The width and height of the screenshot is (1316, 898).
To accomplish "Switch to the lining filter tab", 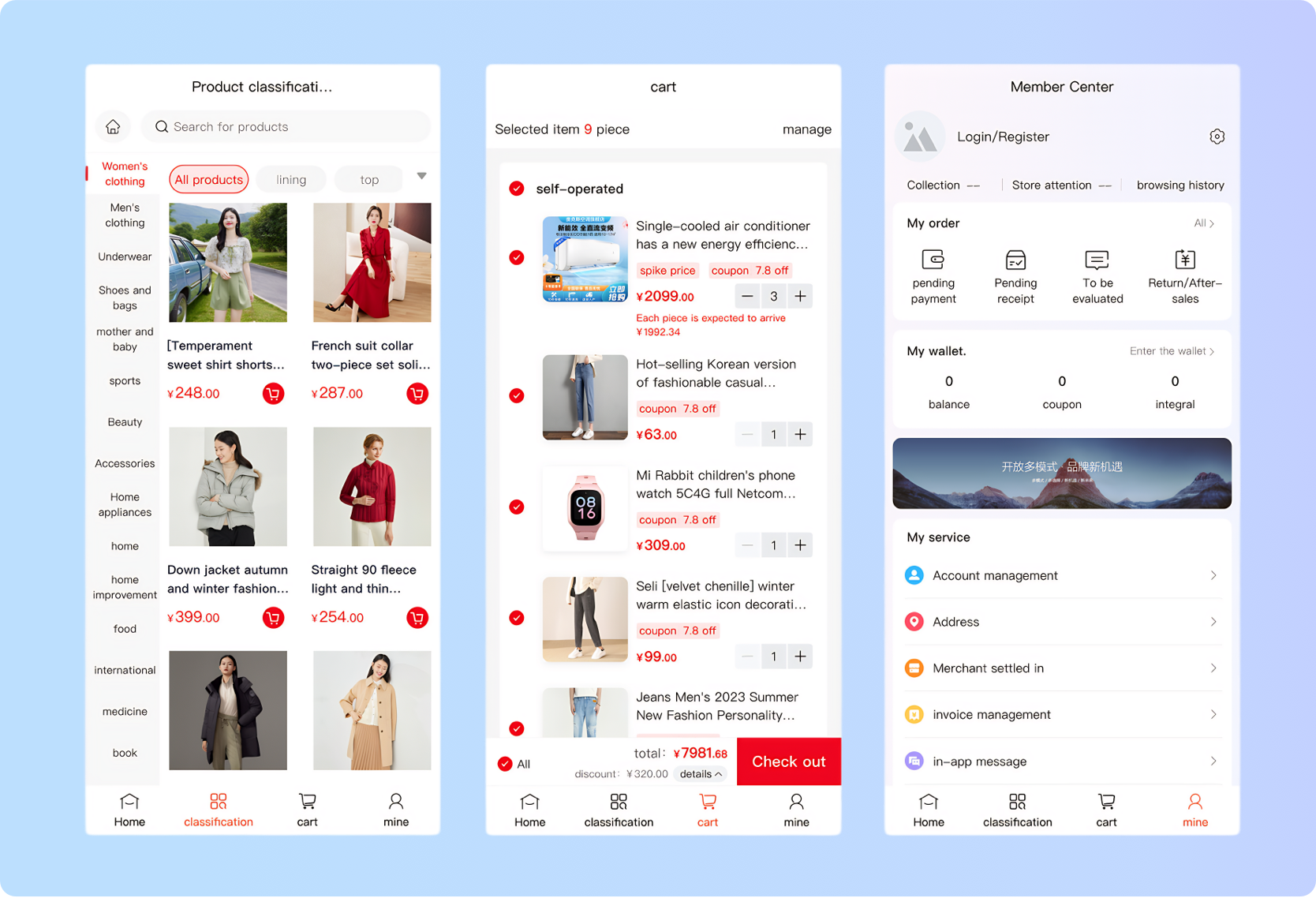I will click(291, 180).
